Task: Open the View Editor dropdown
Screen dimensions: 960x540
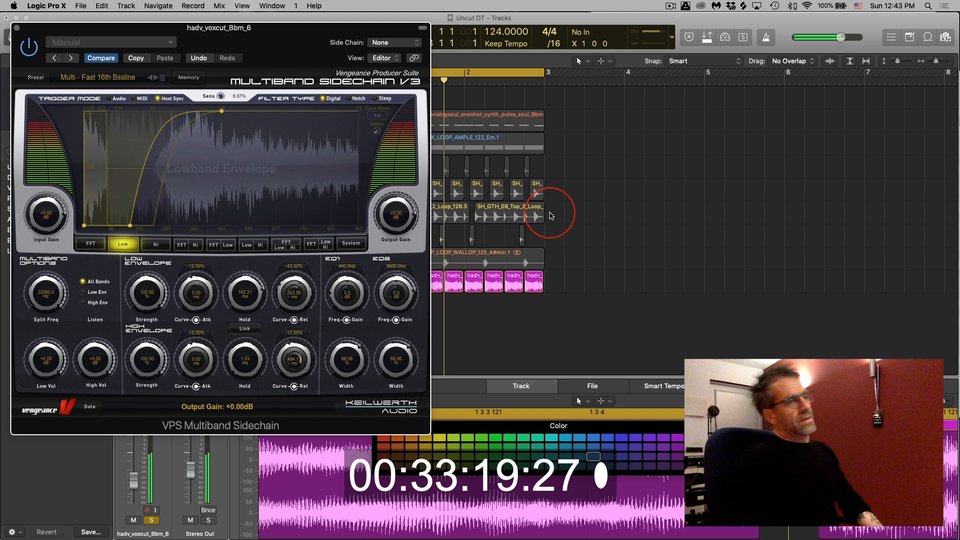Action: 384,58
